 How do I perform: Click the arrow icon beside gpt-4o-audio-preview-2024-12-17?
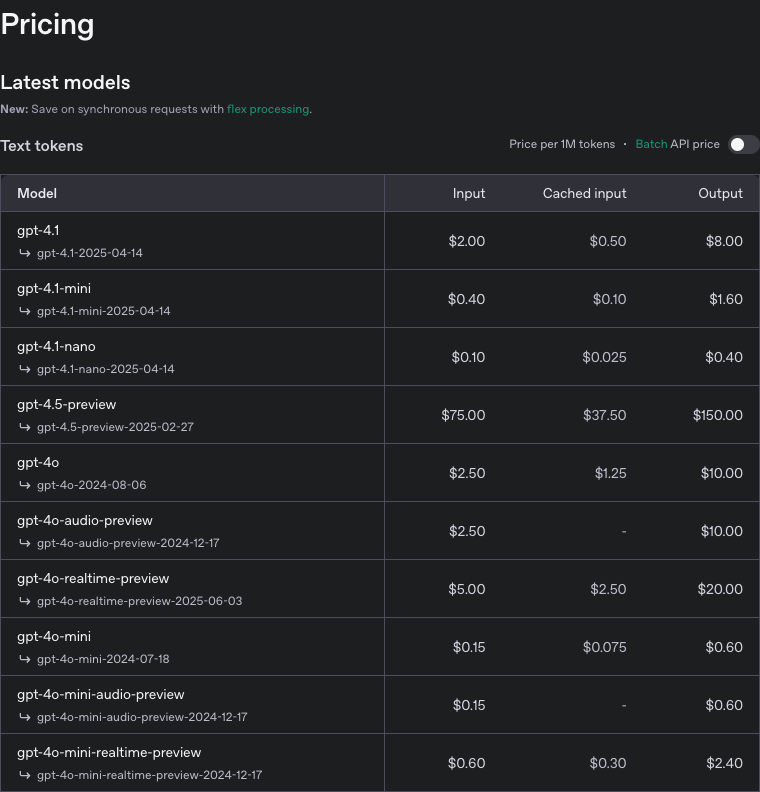pos(25,543)
